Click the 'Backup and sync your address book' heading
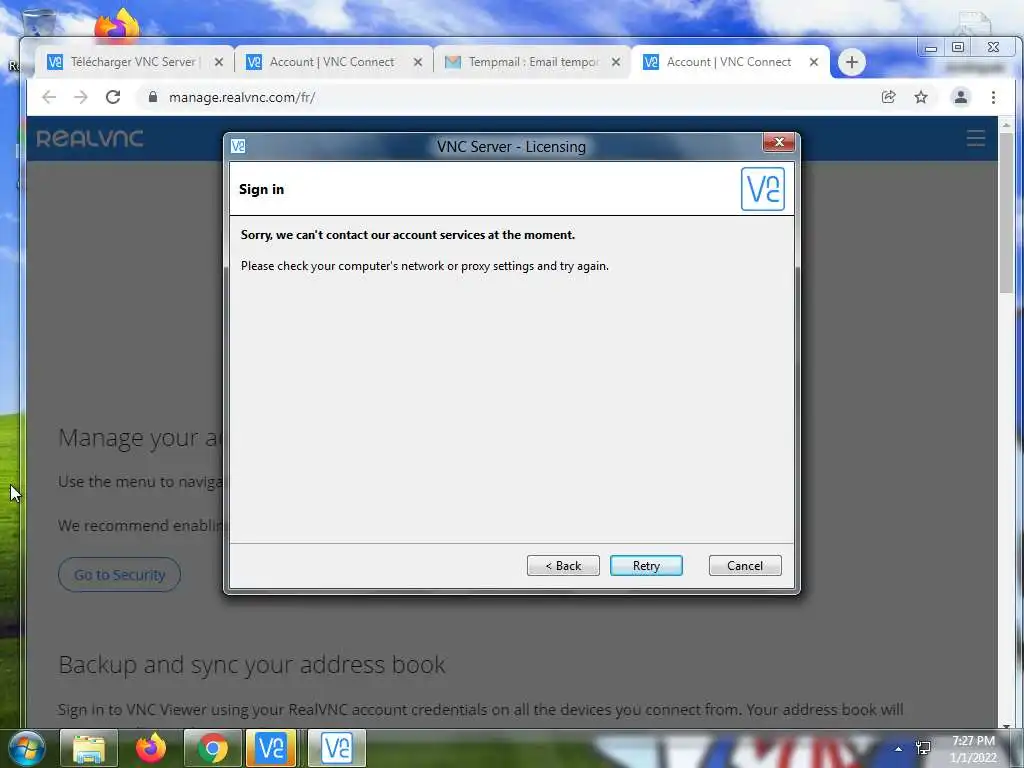1024x768 pixels. (252, 665)
